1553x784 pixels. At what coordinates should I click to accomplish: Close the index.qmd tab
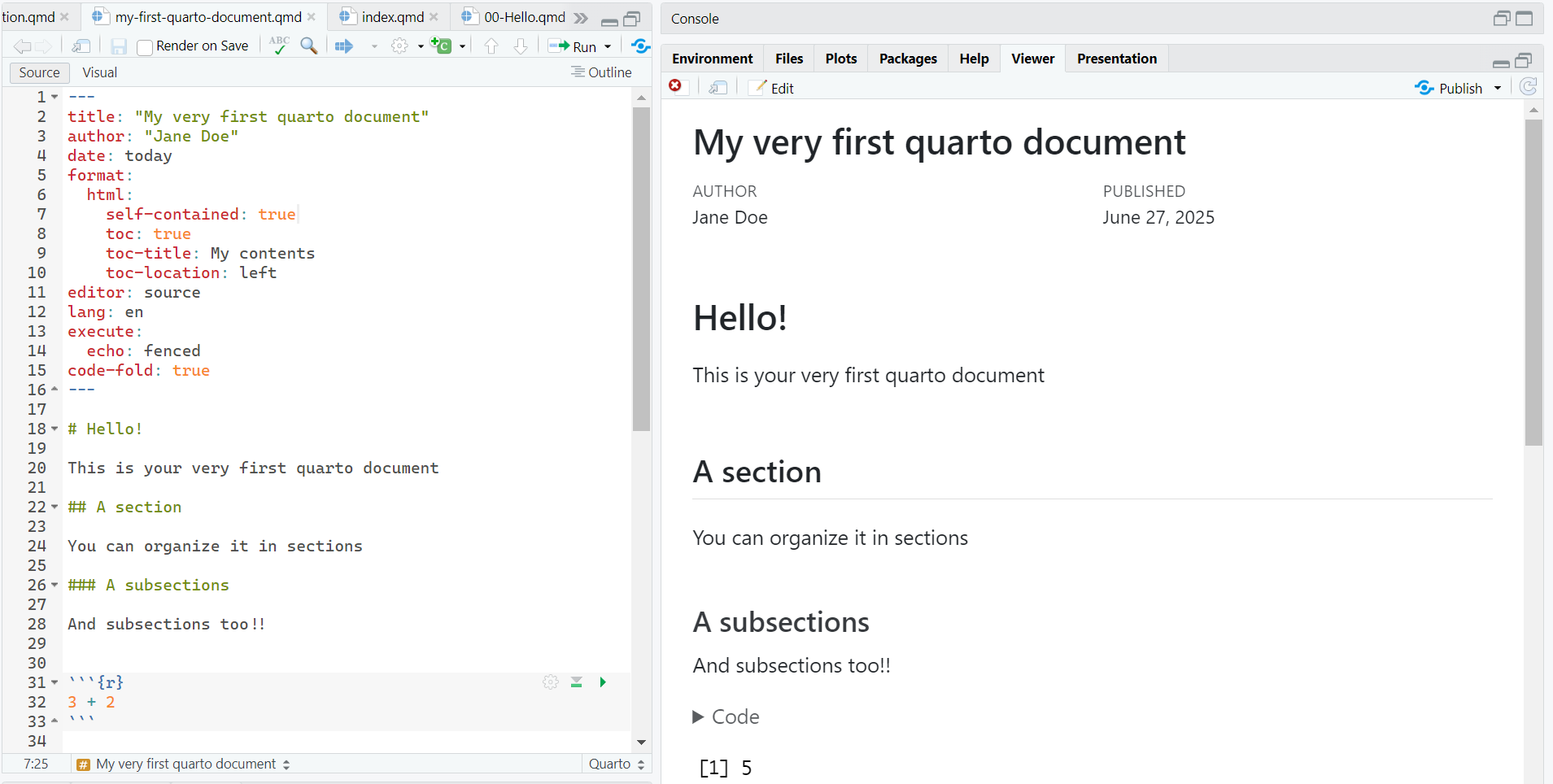pos(434,17)
